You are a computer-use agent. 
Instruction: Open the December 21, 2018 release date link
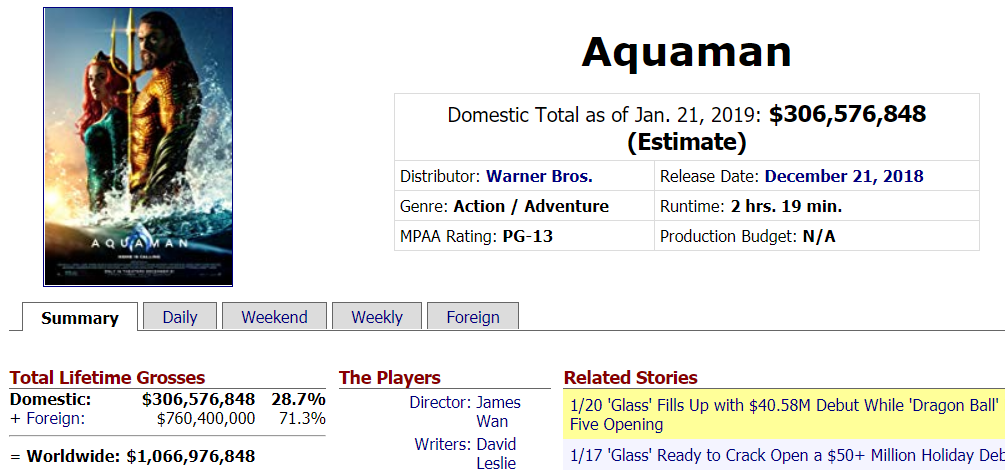[844, 176]
